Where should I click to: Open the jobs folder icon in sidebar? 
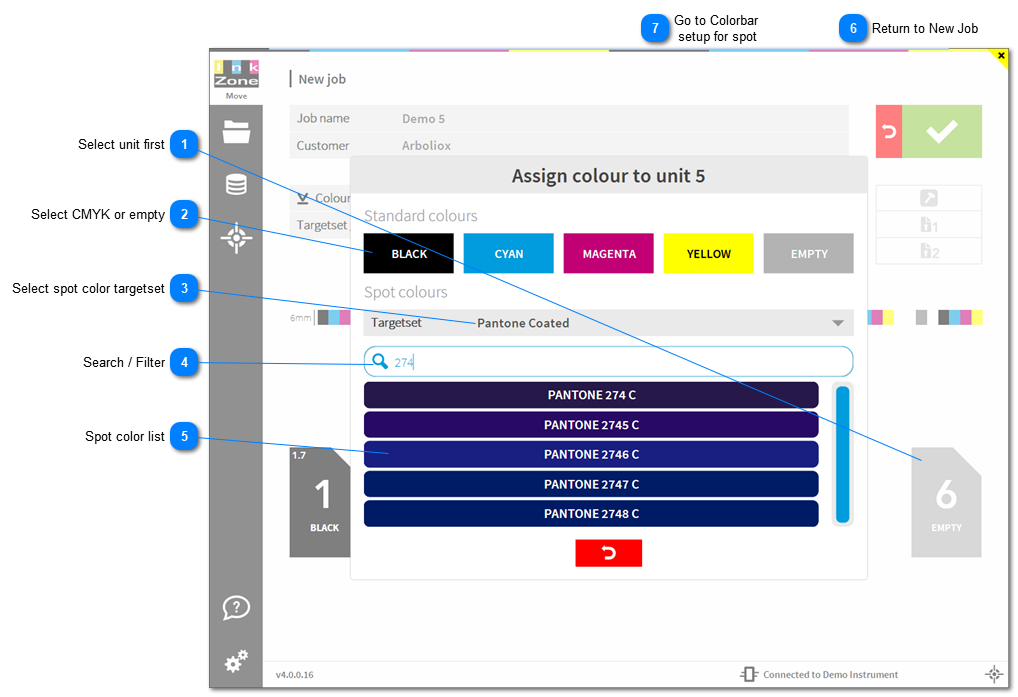point(236,132)
